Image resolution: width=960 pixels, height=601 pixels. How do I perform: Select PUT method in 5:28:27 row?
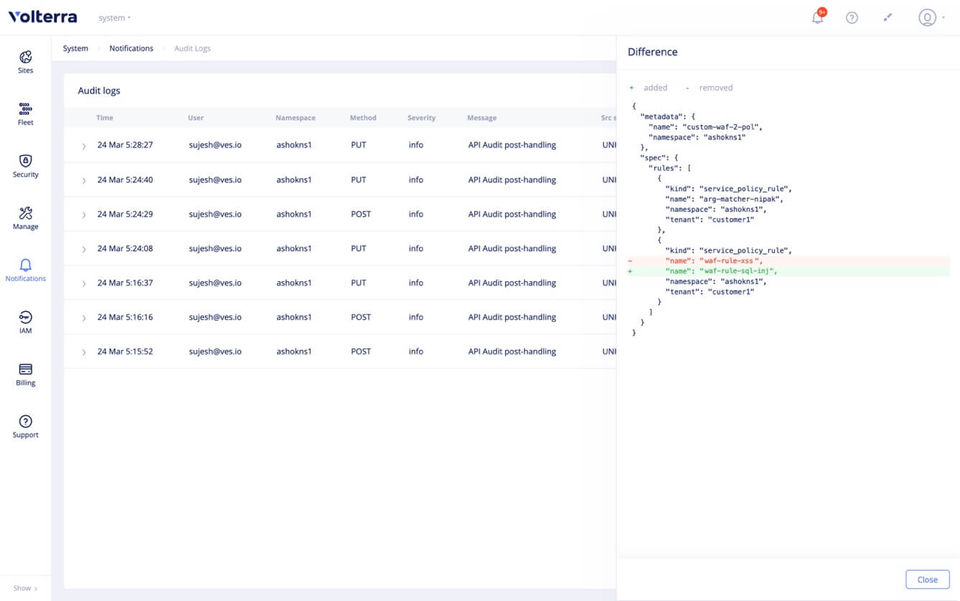[358, 145]
